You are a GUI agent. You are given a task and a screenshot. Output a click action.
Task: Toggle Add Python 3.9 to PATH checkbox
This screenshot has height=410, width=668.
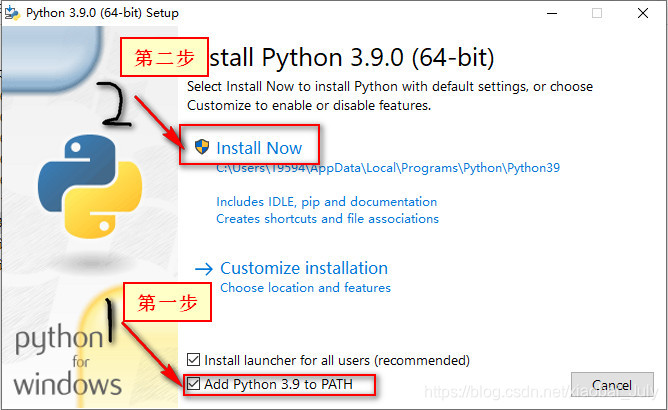[x=193, y=384]
